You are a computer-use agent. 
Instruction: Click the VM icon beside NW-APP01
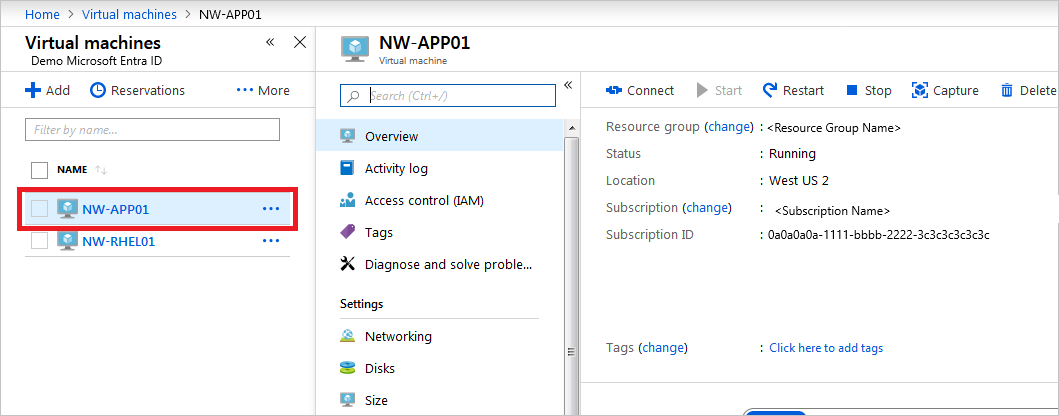(67, 209)
